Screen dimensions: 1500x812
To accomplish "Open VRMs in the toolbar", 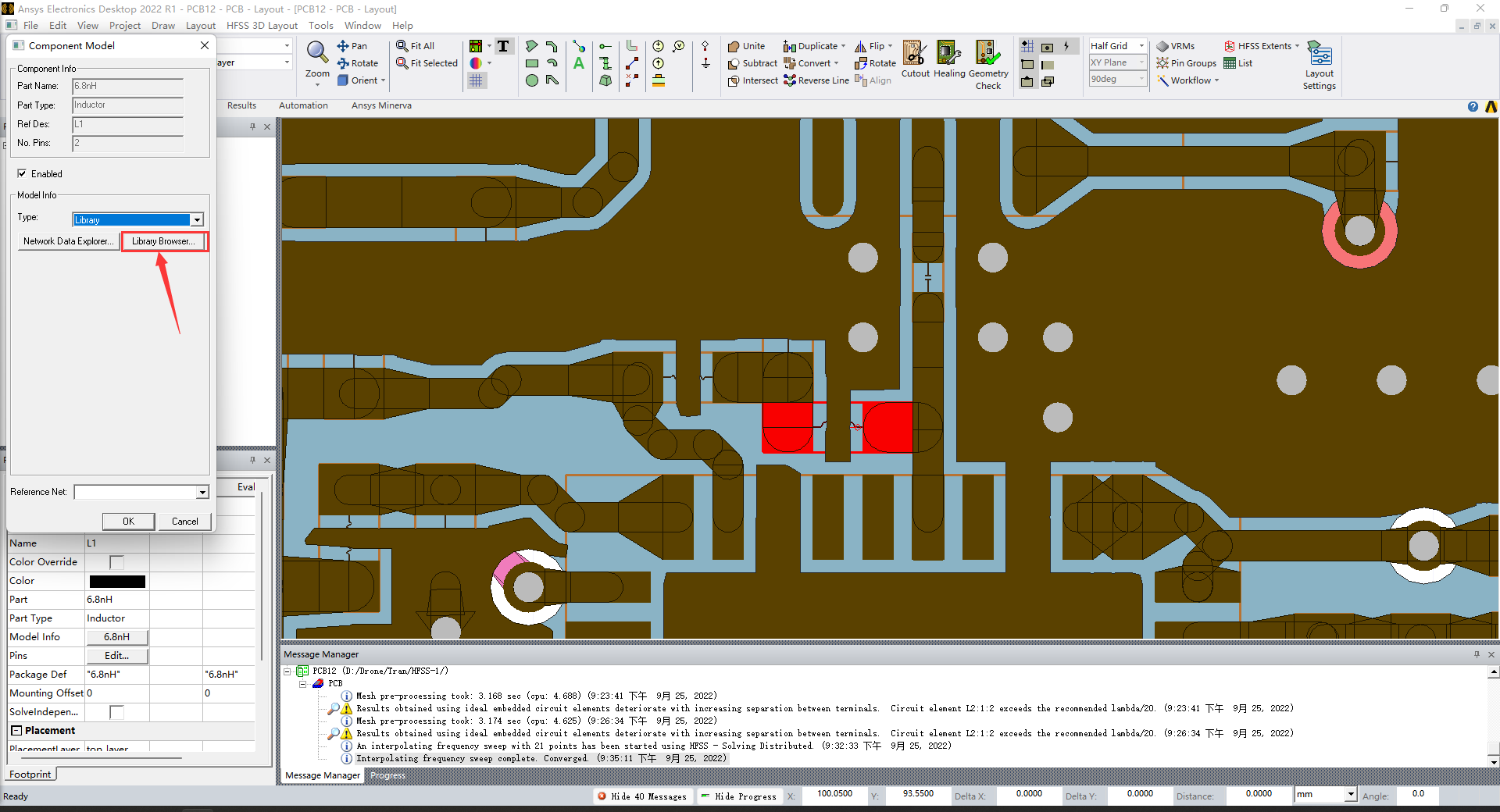I will 1176,46.
